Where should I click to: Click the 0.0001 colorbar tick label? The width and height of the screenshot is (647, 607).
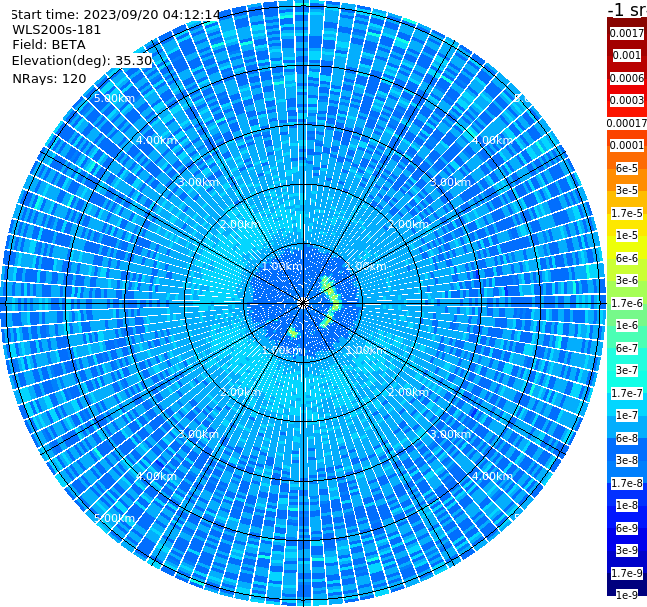tap(627, 145)
